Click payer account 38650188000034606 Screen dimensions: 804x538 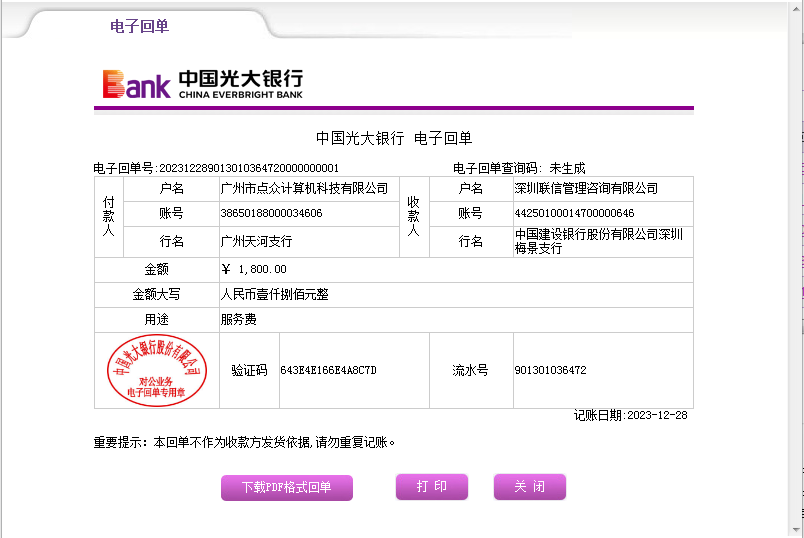(271, 213)
